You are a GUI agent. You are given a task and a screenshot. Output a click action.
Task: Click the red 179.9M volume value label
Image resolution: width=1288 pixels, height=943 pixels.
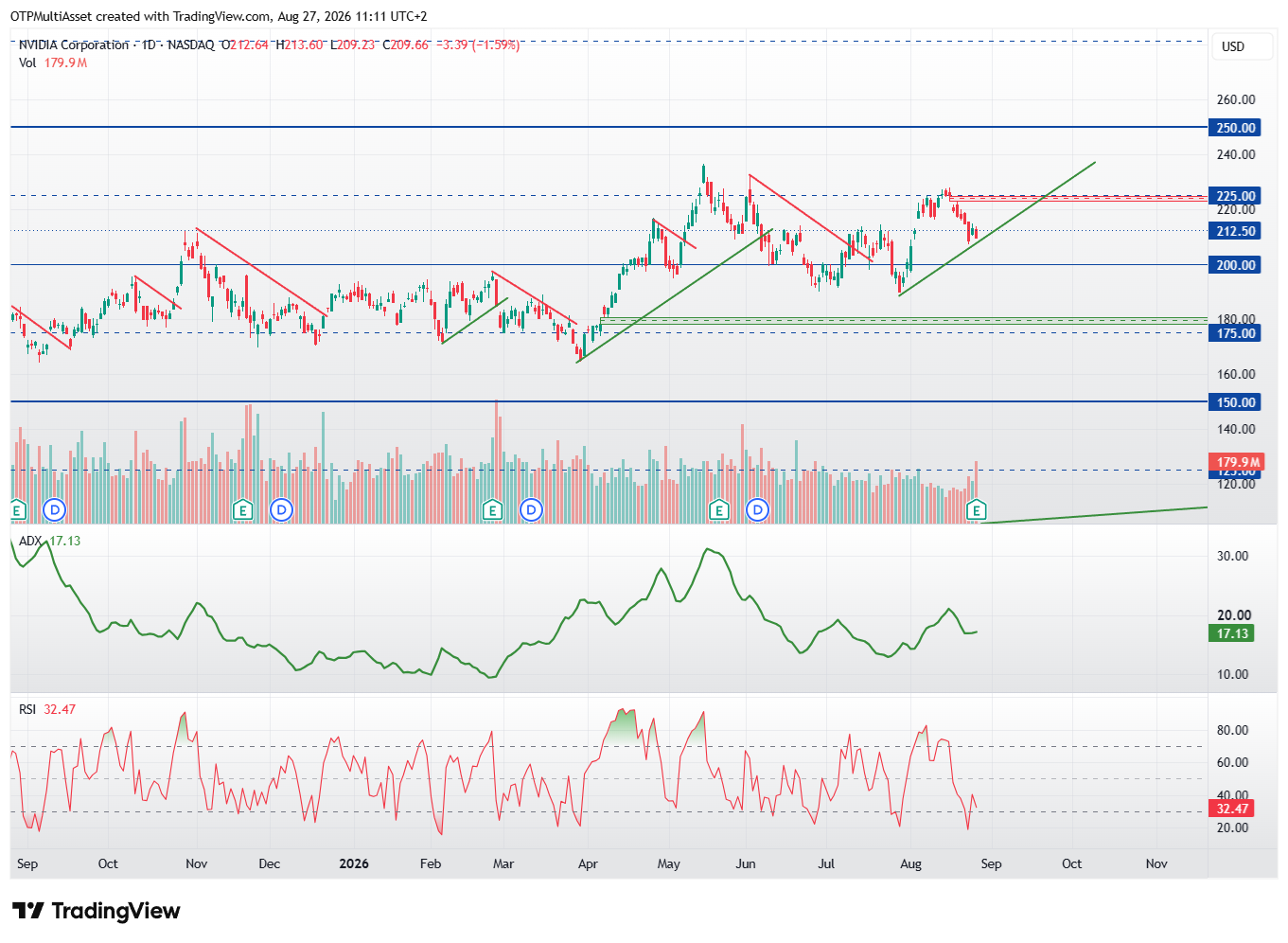tap(1237, 462)
